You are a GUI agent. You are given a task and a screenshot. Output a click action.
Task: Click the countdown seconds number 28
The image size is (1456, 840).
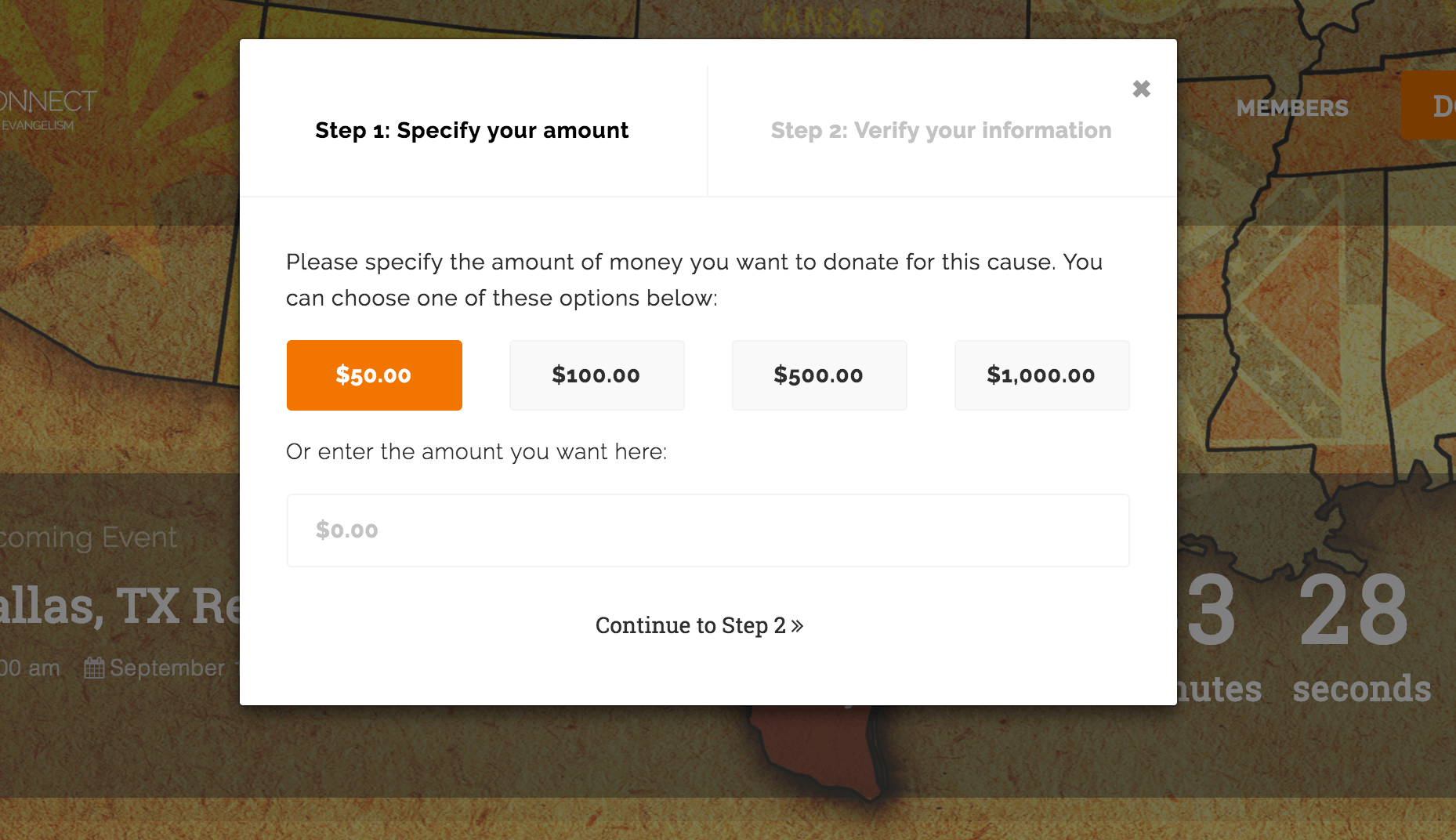(x=1353, y=610)
